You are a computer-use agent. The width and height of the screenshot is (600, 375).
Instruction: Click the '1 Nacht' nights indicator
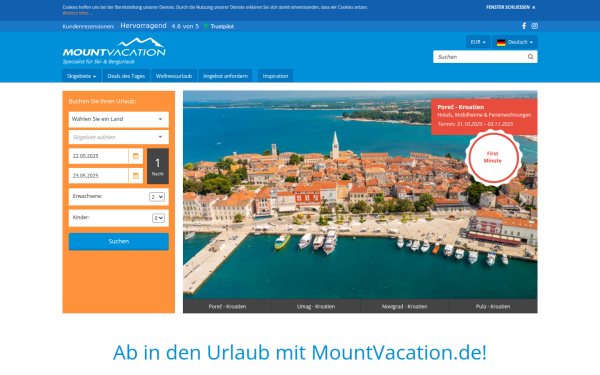[x=158, y=166]
